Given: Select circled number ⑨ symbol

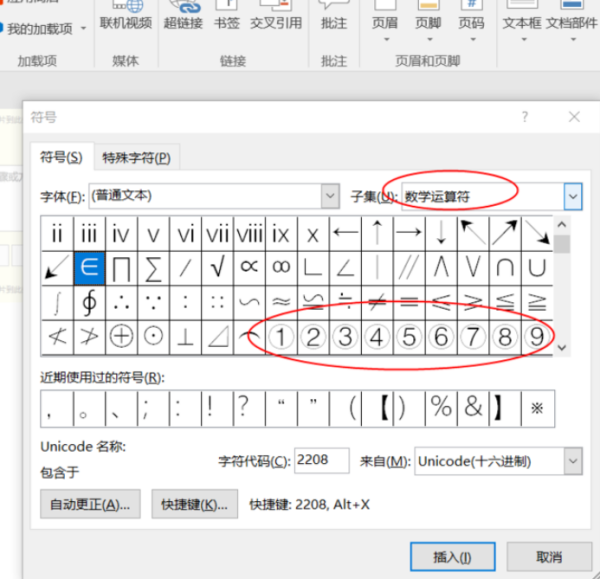Looking at the screenshot, I should point(537,337).
